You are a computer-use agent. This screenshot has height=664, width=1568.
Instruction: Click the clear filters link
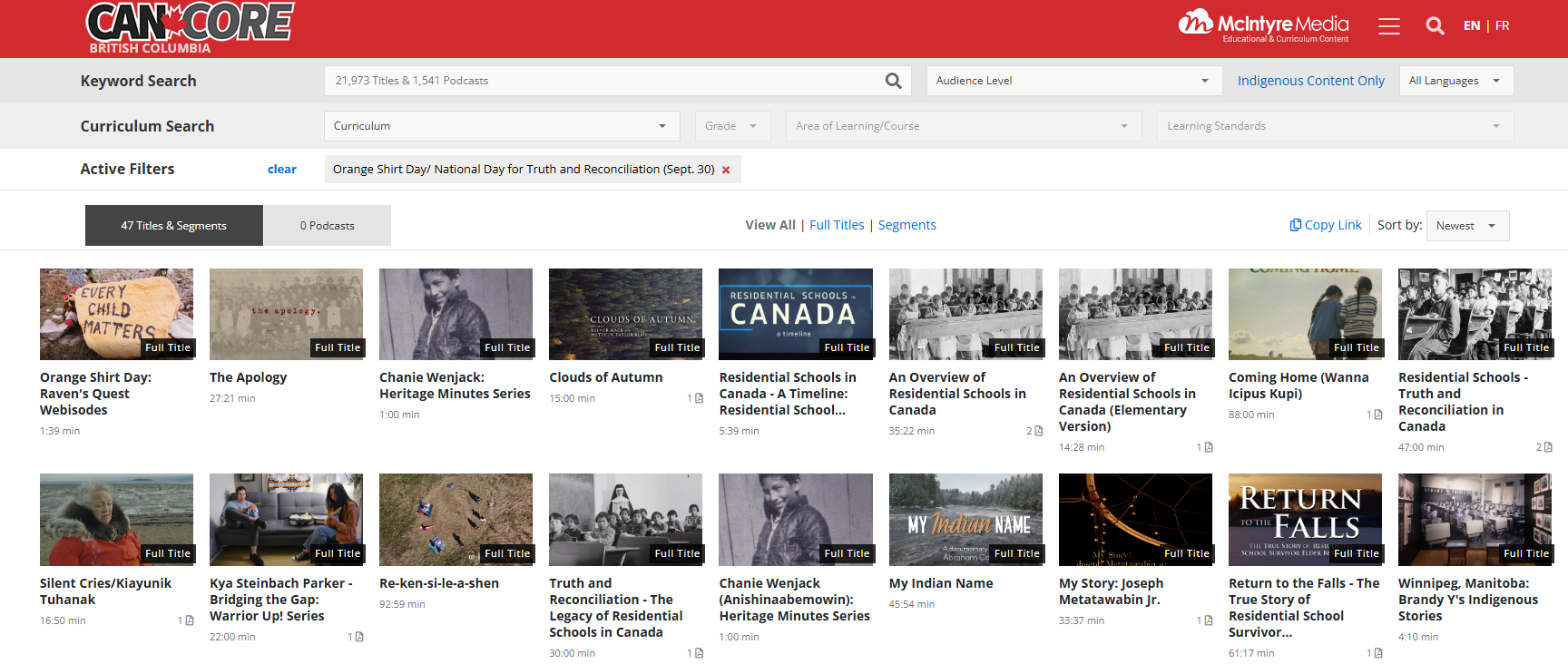point(281,170)
